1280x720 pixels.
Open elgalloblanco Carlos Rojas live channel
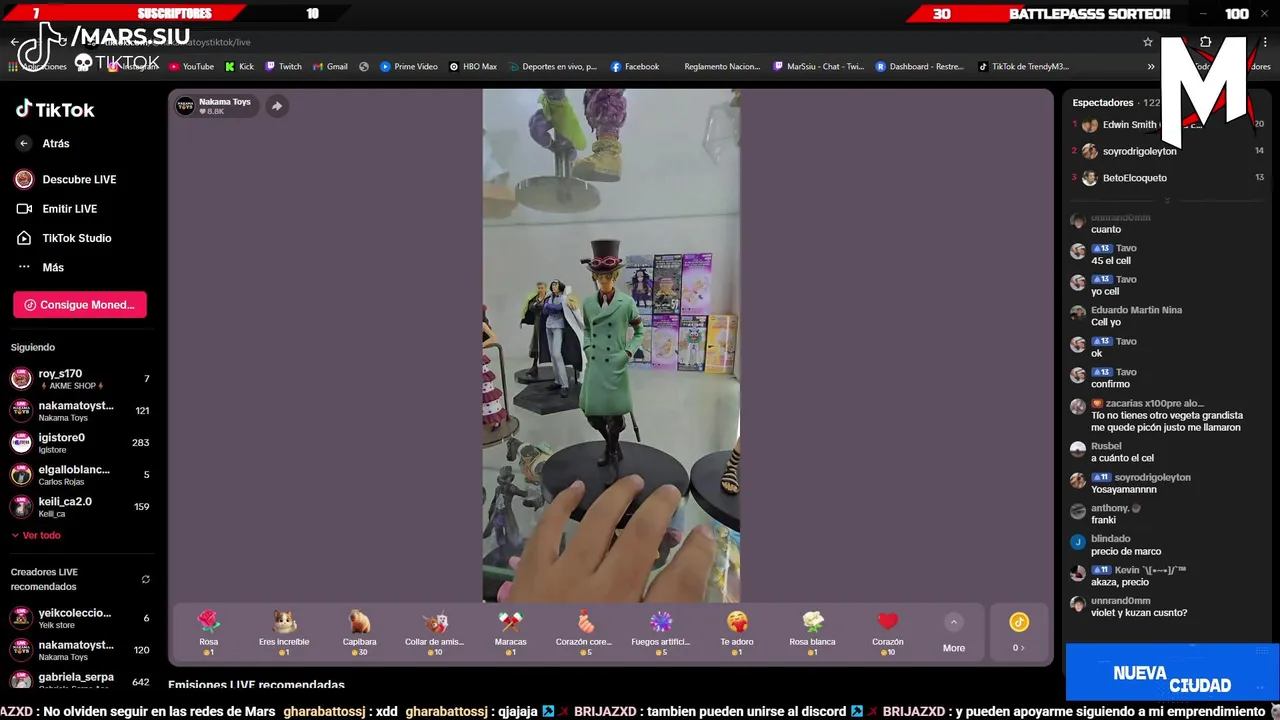[80, 475]
